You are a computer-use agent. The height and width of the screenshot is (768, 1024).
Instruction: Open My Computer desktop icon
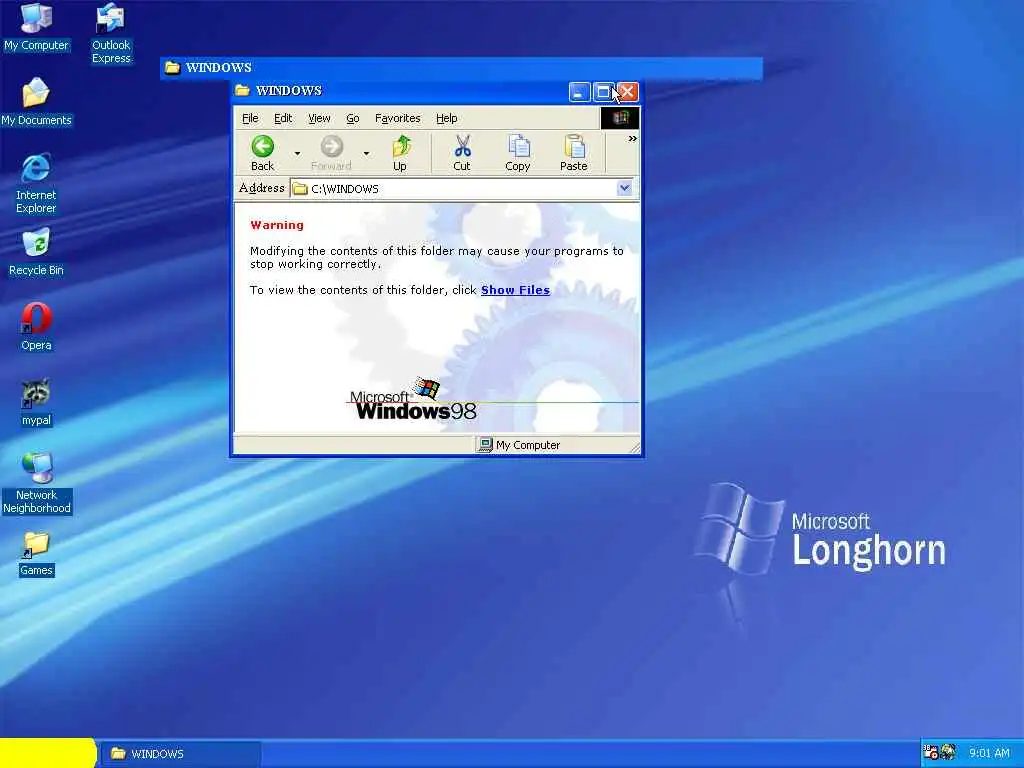coord(36,27)
